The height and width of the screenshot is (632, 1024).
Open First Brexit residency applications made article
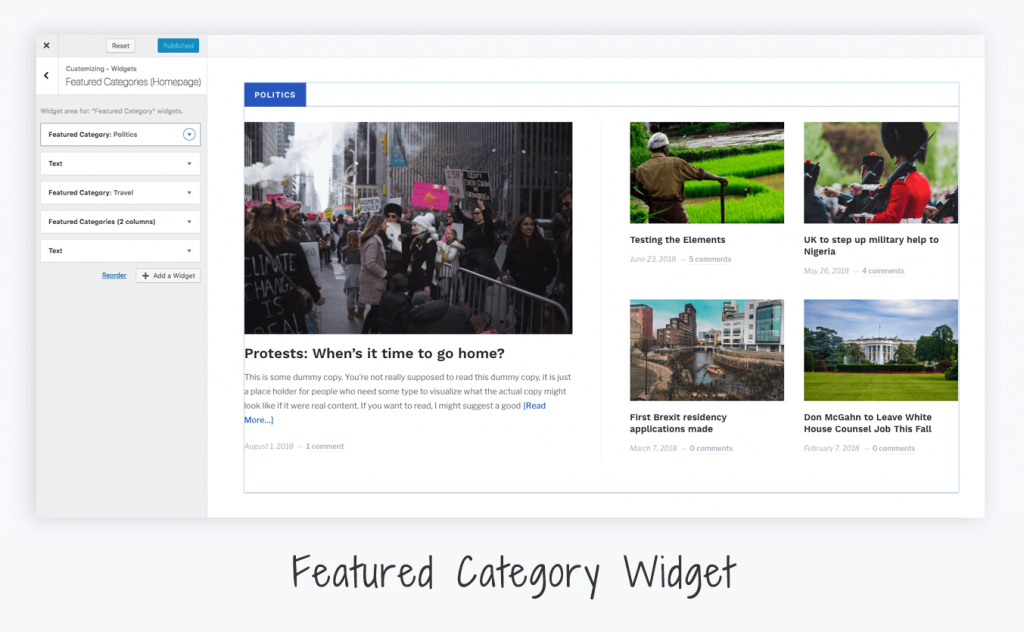tap(678, 423)
